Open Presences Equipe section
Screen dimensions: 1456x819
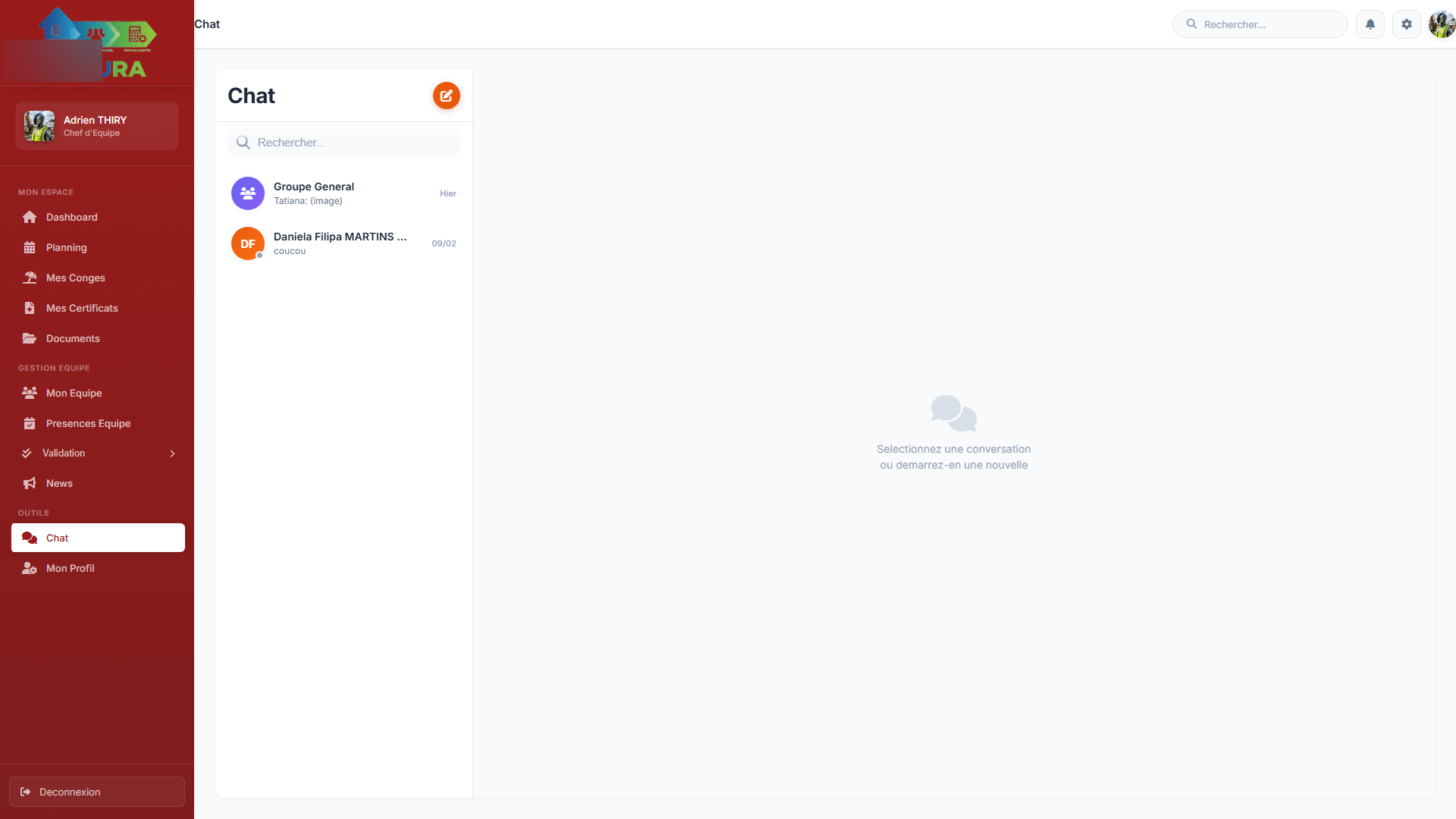point(88,424)
